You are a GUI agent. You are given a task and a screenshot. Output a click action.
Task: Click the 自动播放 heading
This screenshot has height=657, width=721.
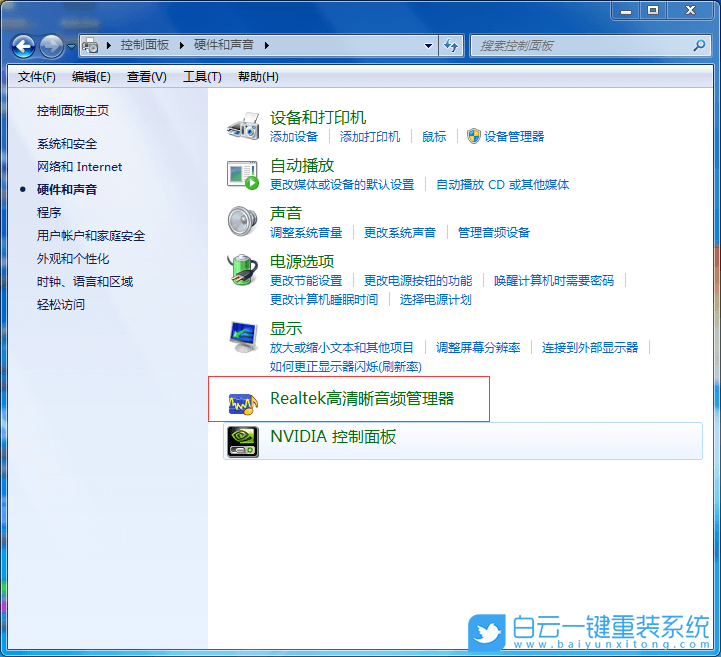302,166
